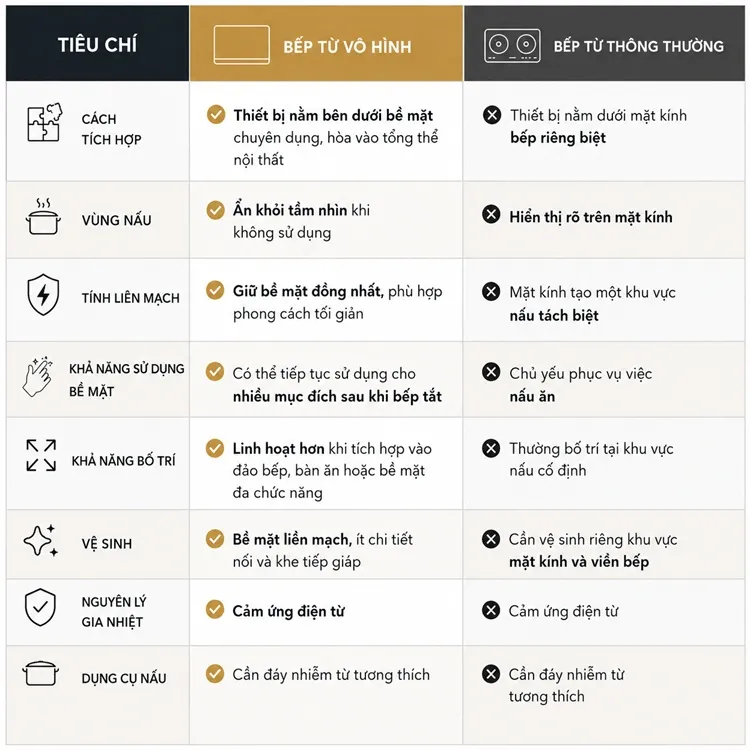Select the Bếp từ vô hình column header
This screenshot has height=750, width=750.
tap(326, 44)
